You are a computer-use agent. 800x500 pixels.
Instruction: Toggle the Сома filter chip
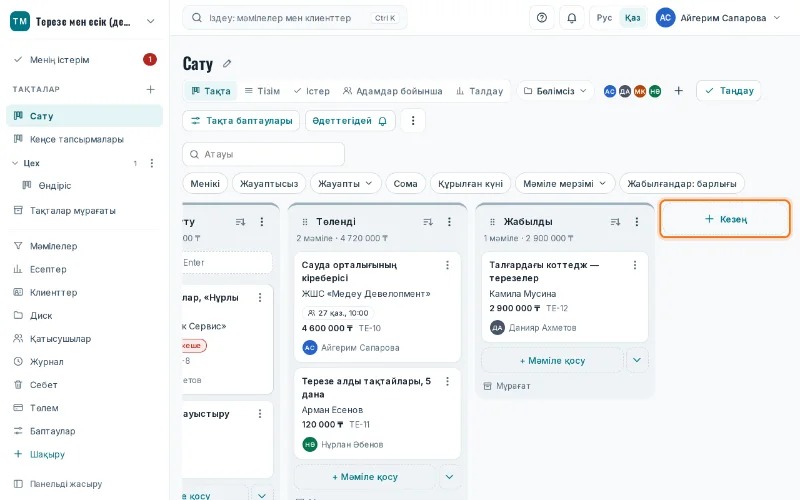[x=405, y=184]
